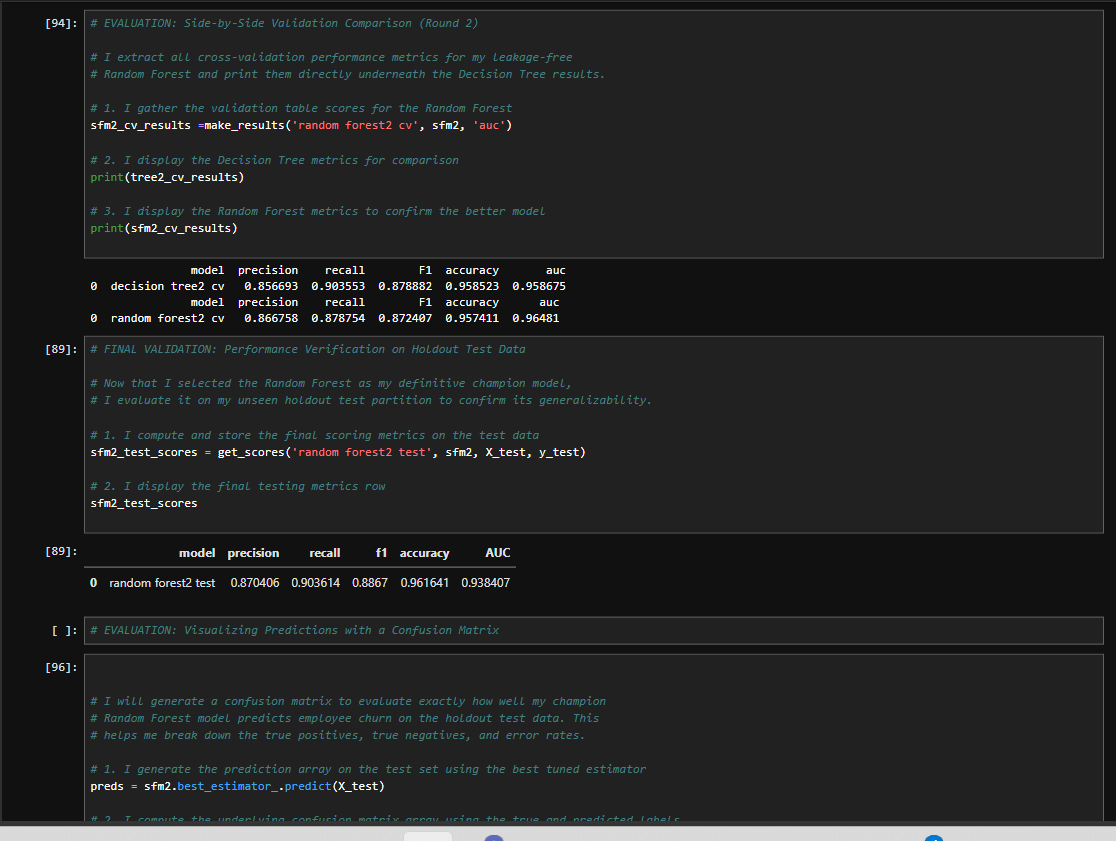Screen dimensions: 1116x841
Task: Click random forest cv auc 0.96481
Action: point(536,318)
